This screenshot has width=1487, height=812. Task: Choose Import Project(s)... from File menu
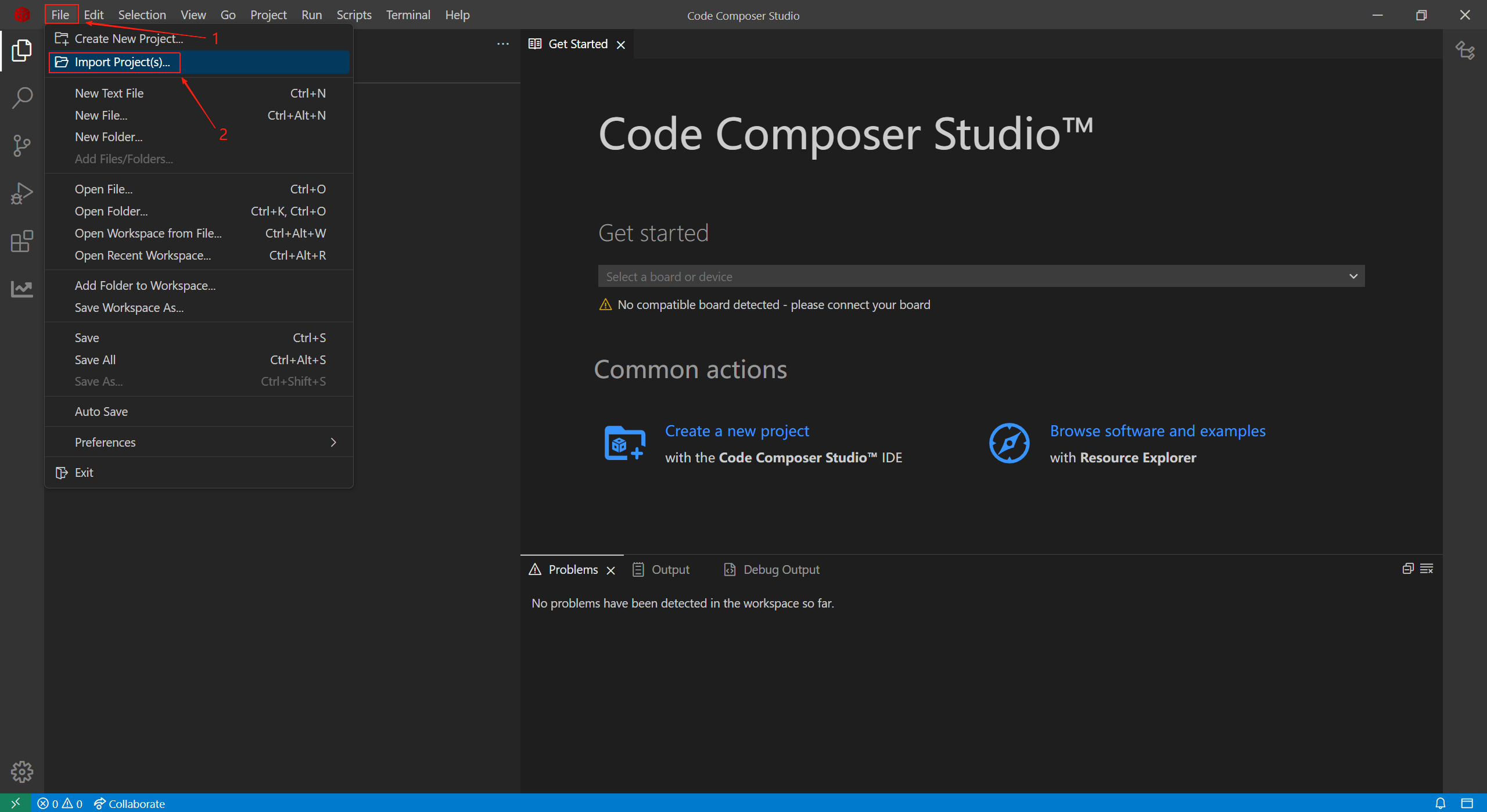199,62
